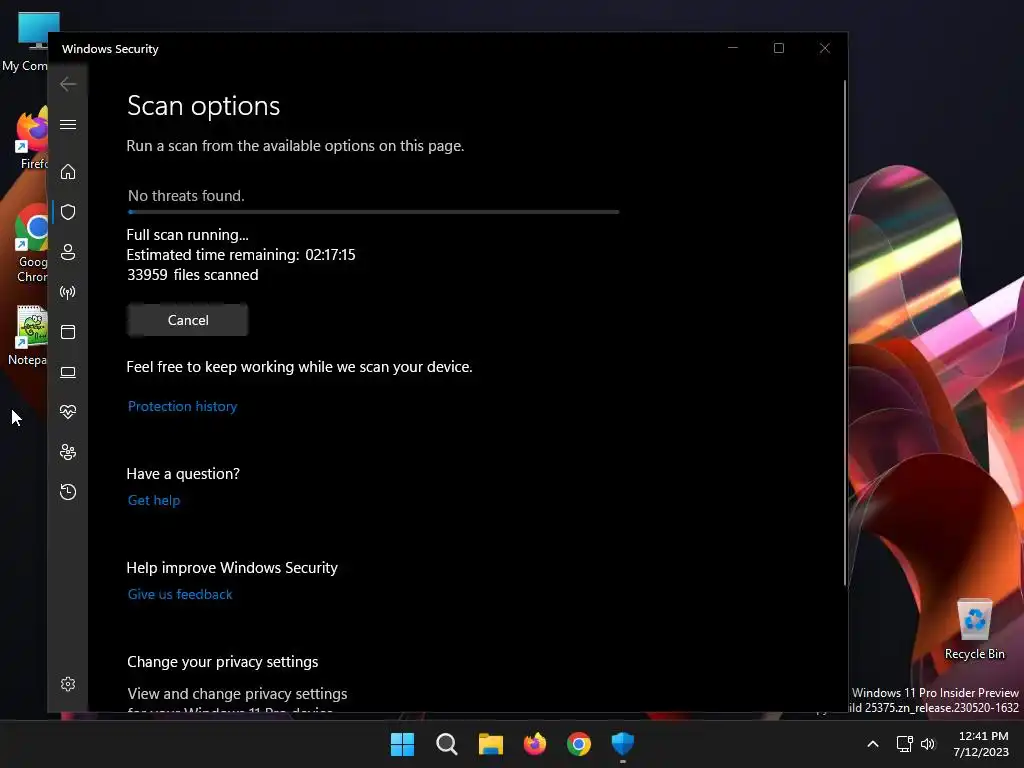Open the Protection history link

(x=182, y=406)
